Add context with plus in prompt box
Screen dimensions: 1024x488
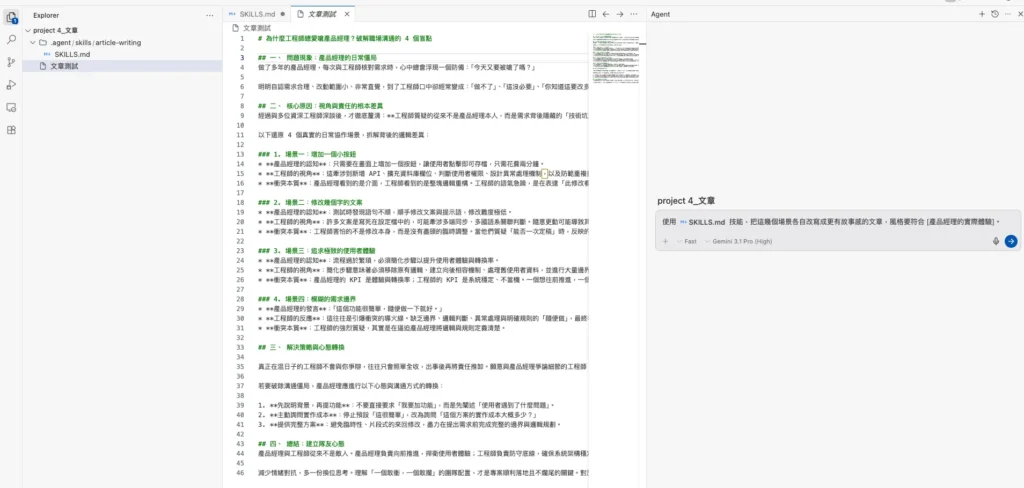(x=665, y=241)
